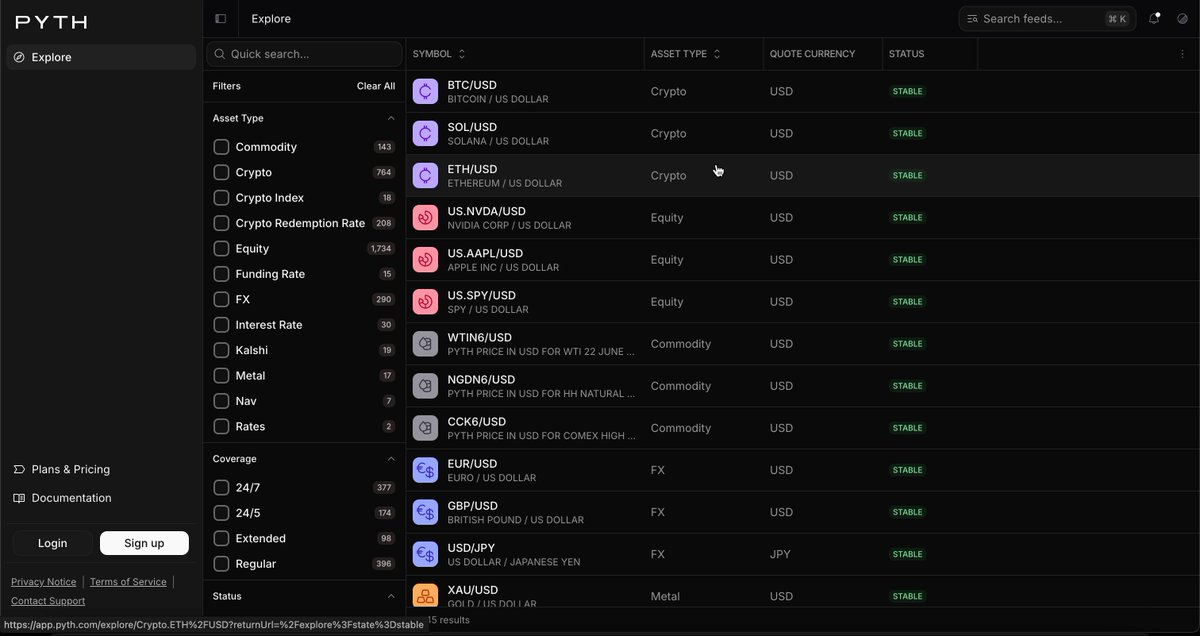The height and width of the screenshot is (636, 1200).
Task: Check the Extended coverage filter
Action: point(221,538)
